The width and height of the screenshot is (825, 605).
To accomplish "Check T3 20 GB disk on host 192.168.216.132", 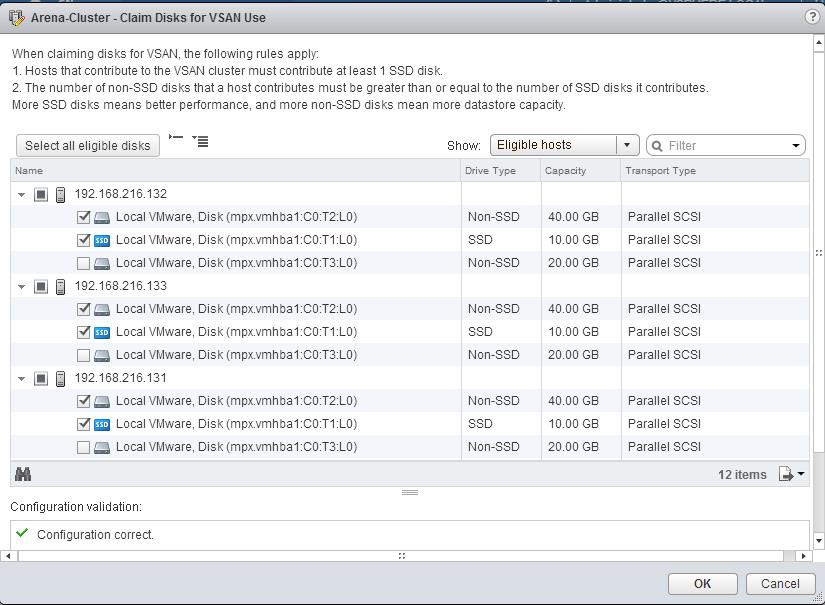I will 83,263.
